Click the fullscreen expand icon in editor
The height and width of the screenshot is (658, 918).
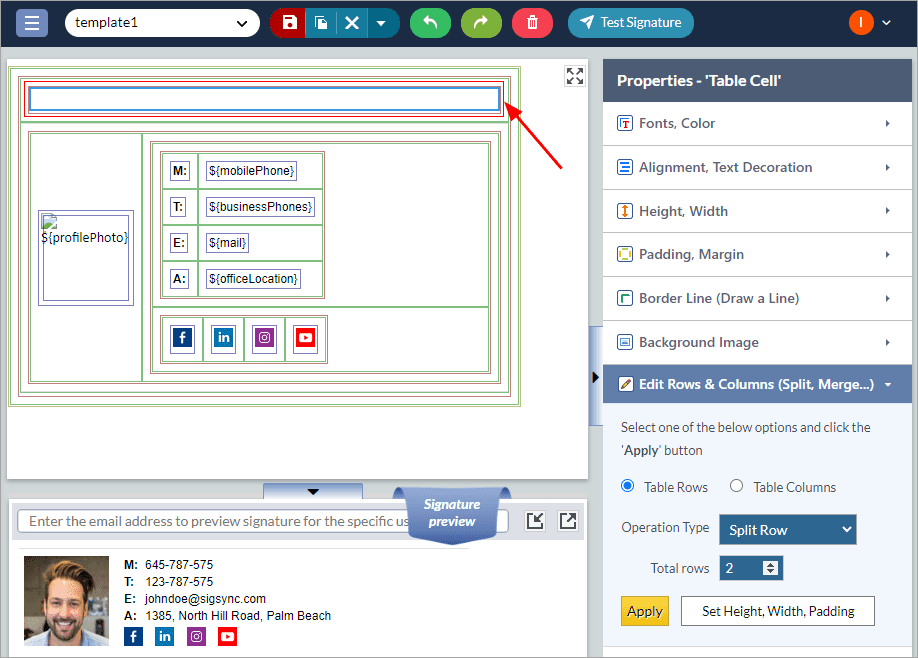[x=574, y=76]
